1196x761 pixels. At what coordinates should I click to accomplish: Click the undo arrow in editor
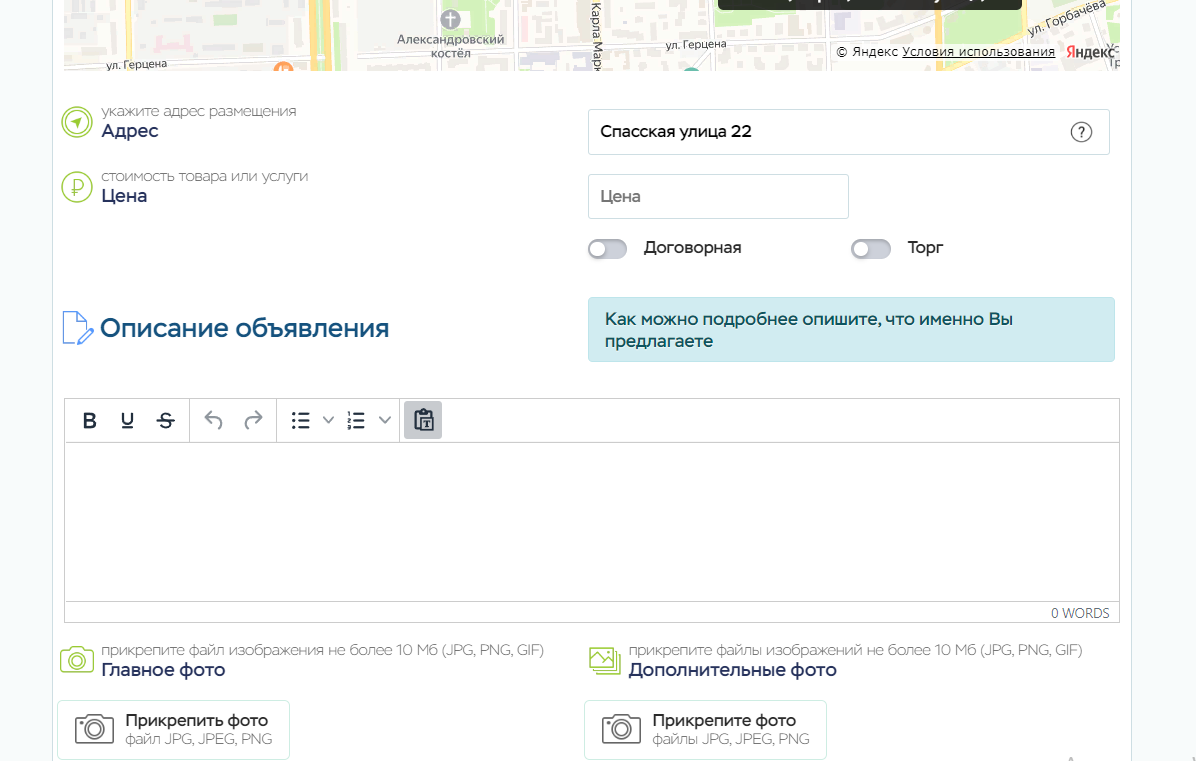[x=213, y=421]
